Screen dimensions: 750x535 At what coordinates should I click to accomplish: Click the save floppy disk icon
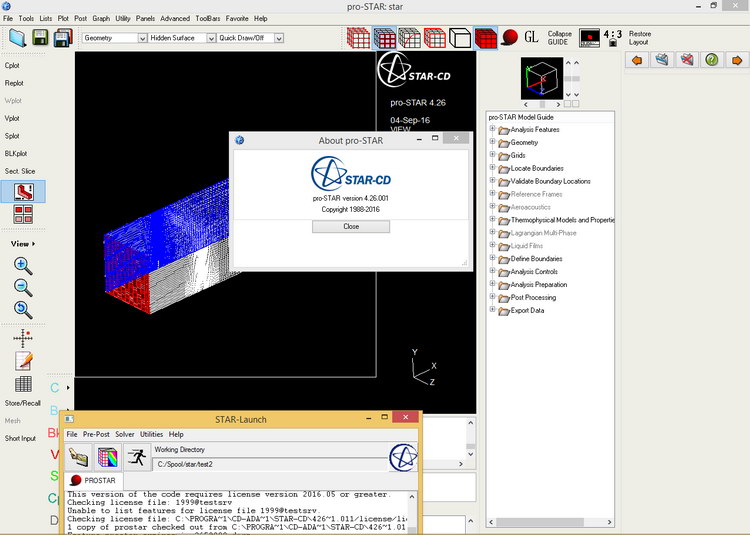41,38
